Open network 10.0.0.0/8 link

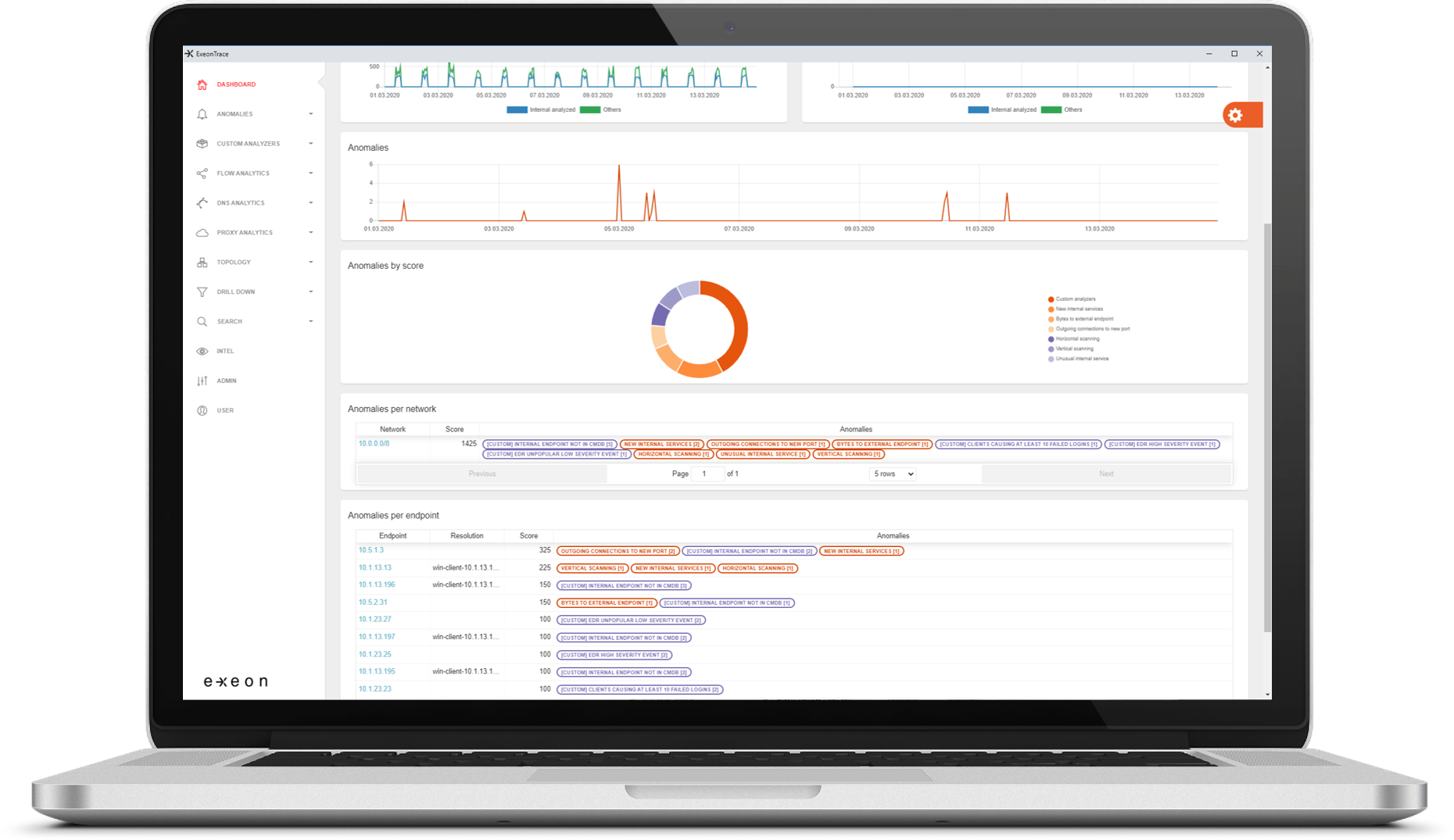pyautogui.click(x=374, y=444)
